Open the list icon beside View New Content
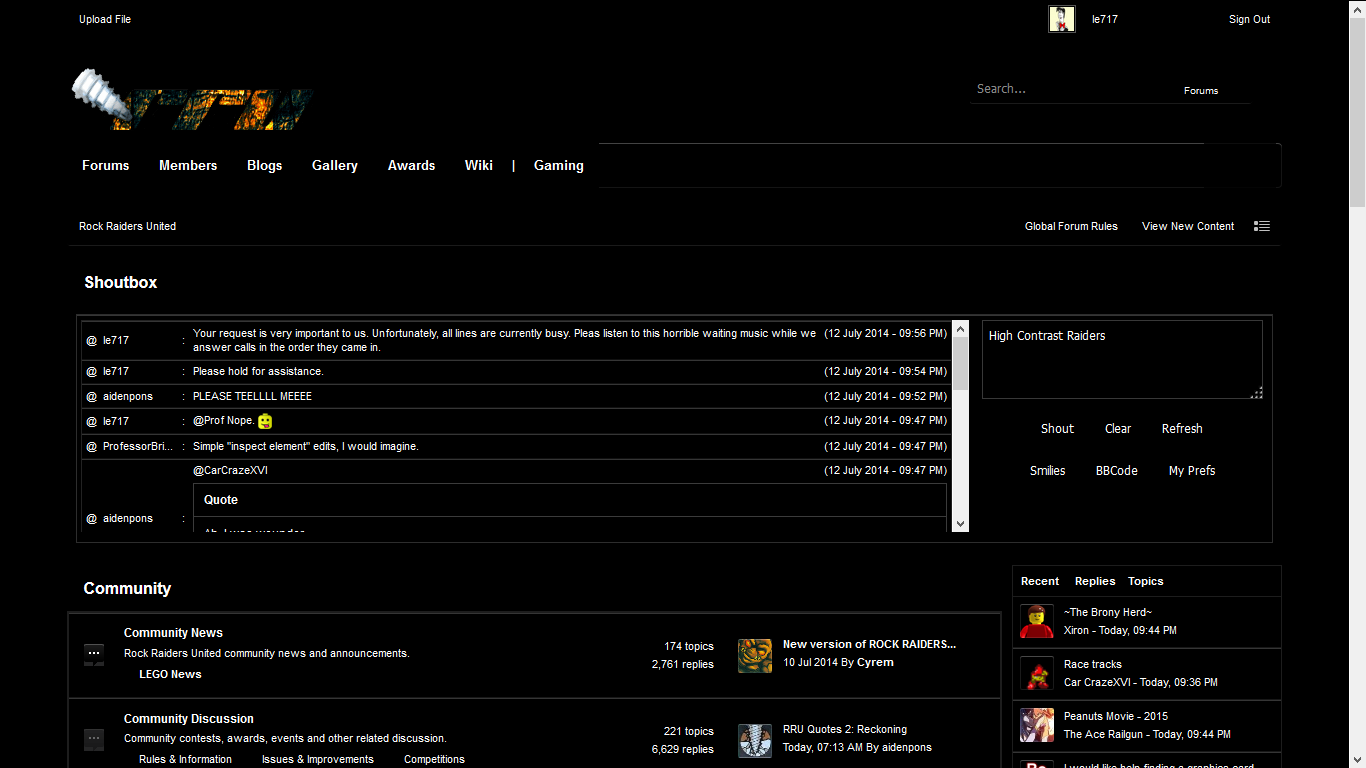The width and height of the screenshot is (1366, 768). 1262,226
